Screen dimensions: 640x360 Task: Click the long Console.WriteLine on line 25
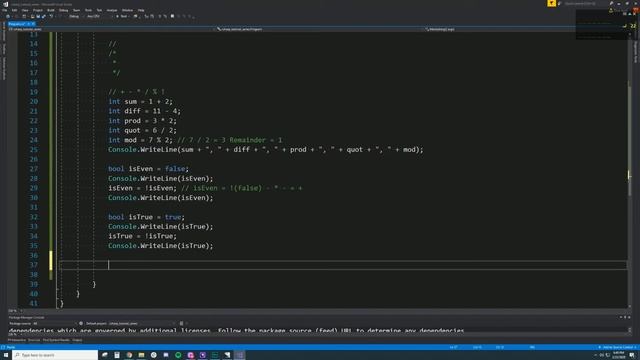click(x=266, y=149)
